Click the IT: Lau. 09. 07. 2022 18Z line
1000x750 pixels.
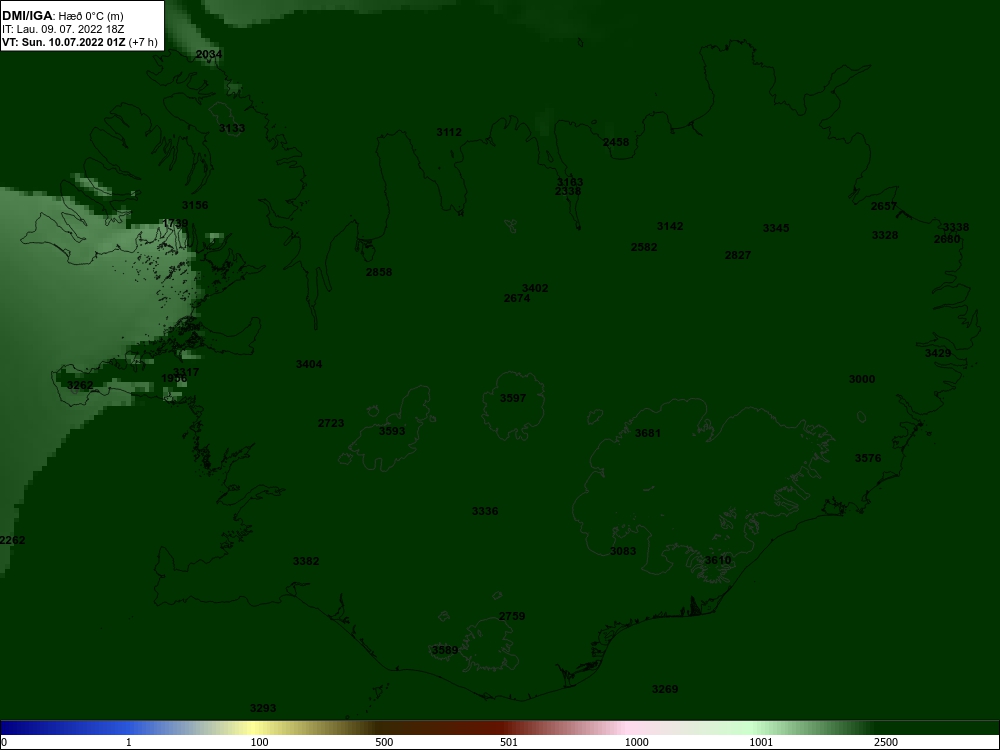tap(63, 29)
